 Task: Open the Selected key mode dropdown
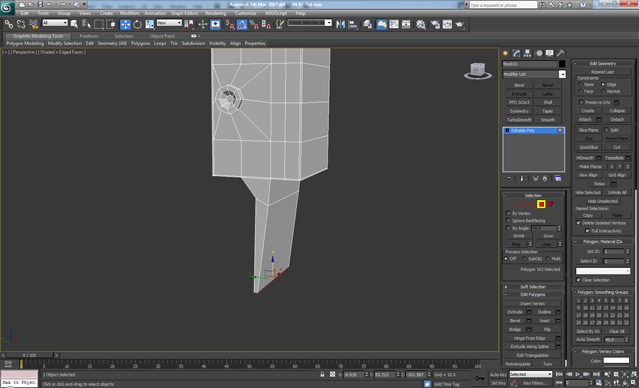pos(531,374)
